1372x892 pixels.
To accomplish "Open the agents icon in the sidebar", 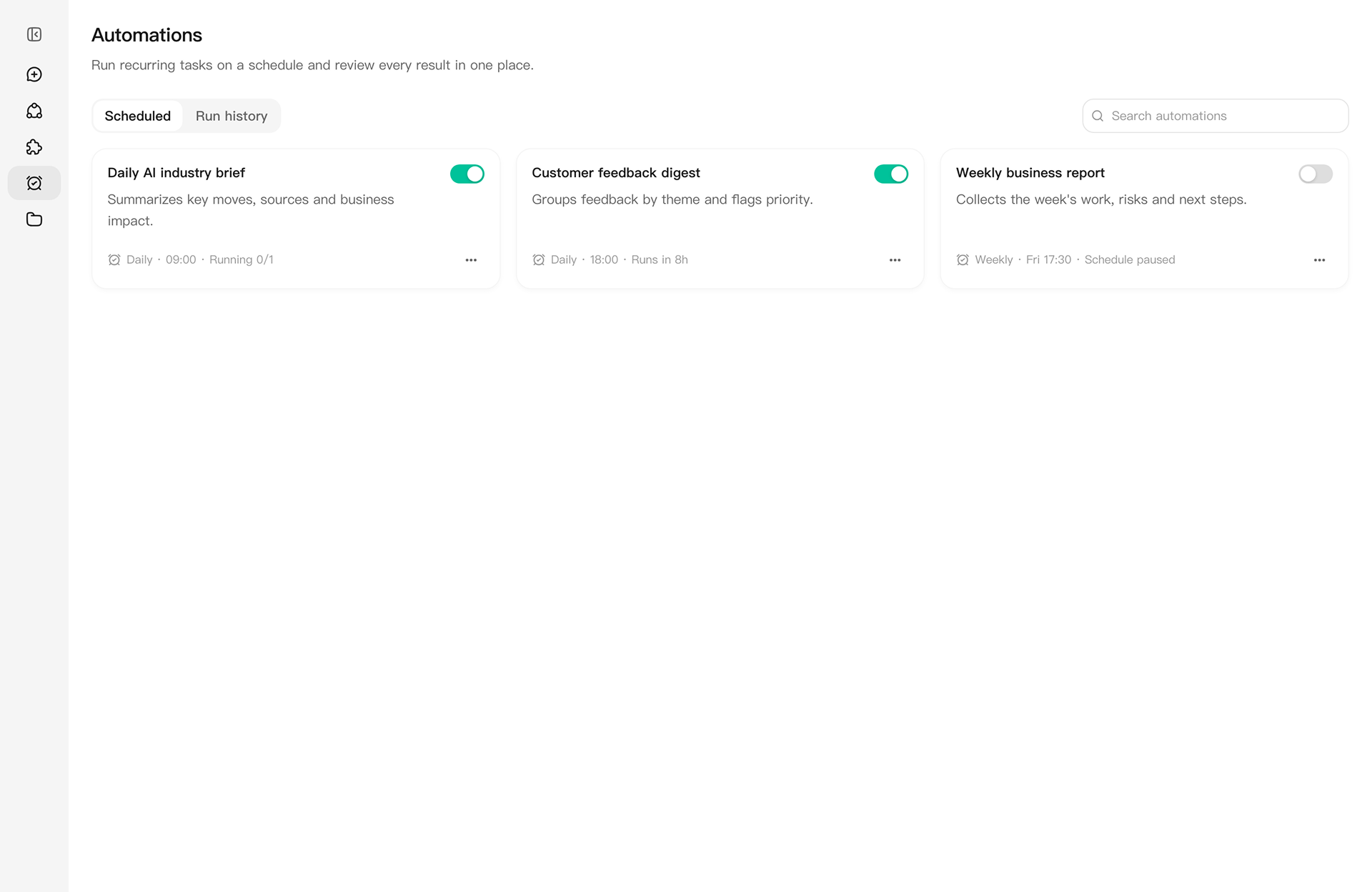I will [34, 111].
